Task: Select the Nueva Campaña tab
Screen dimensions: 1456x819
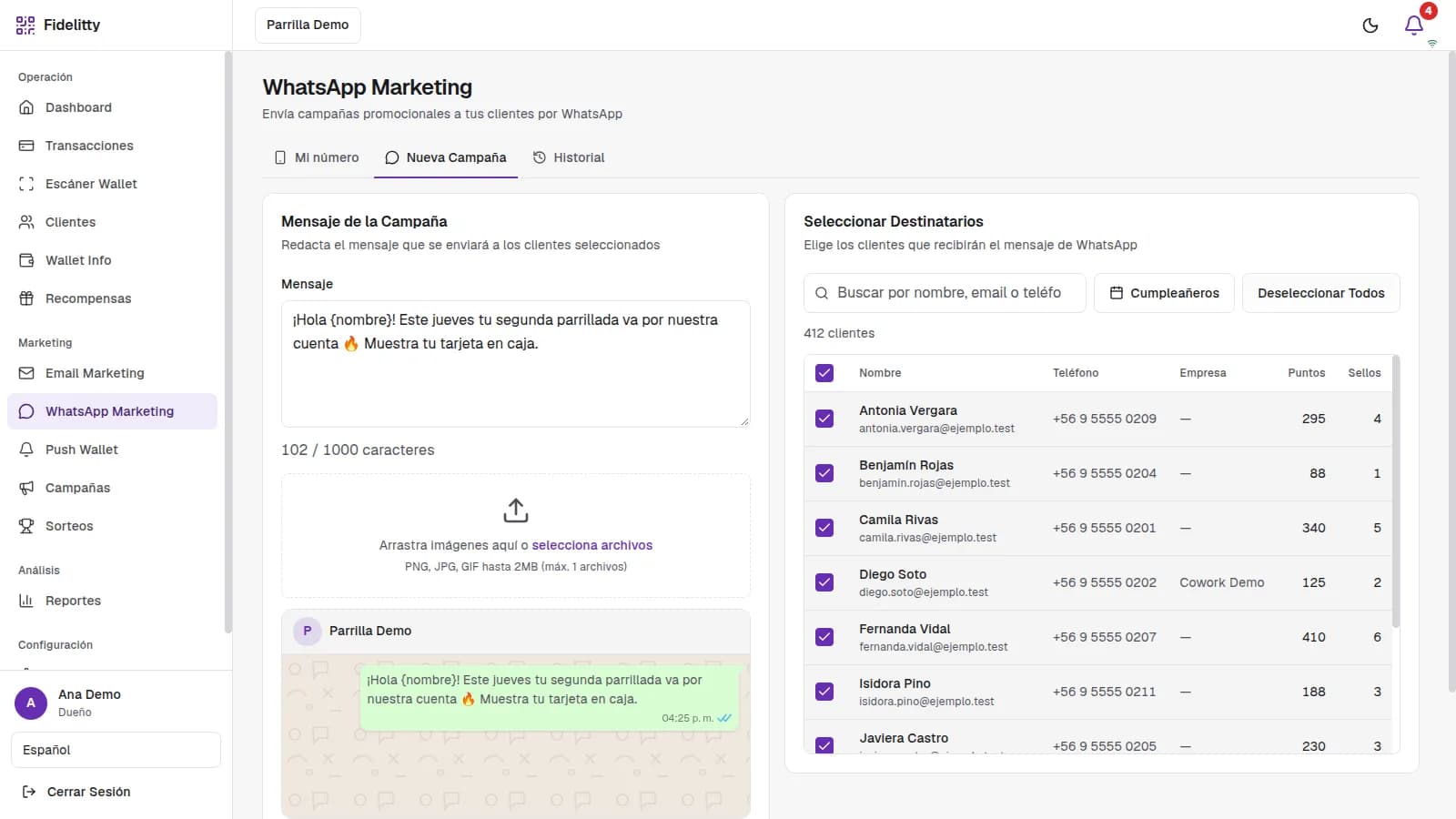Action: 446,157
